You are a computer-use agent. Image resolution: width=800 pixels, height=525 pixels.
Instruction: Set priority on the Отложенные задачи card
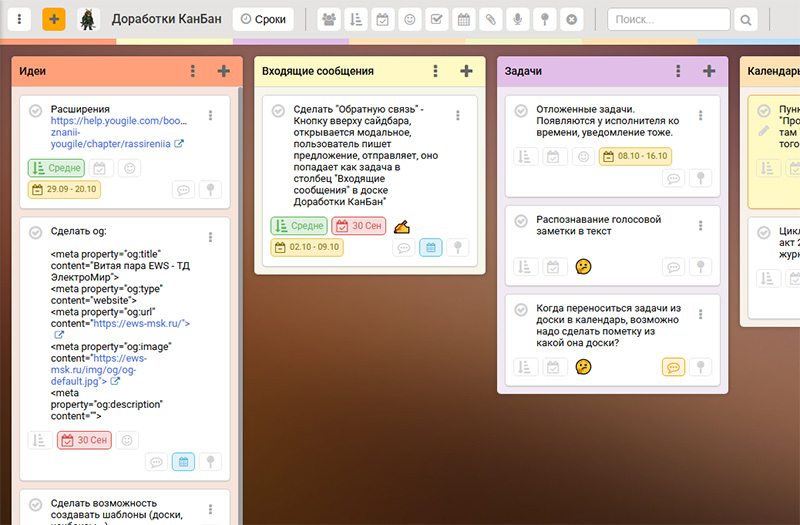click(525, 157)
